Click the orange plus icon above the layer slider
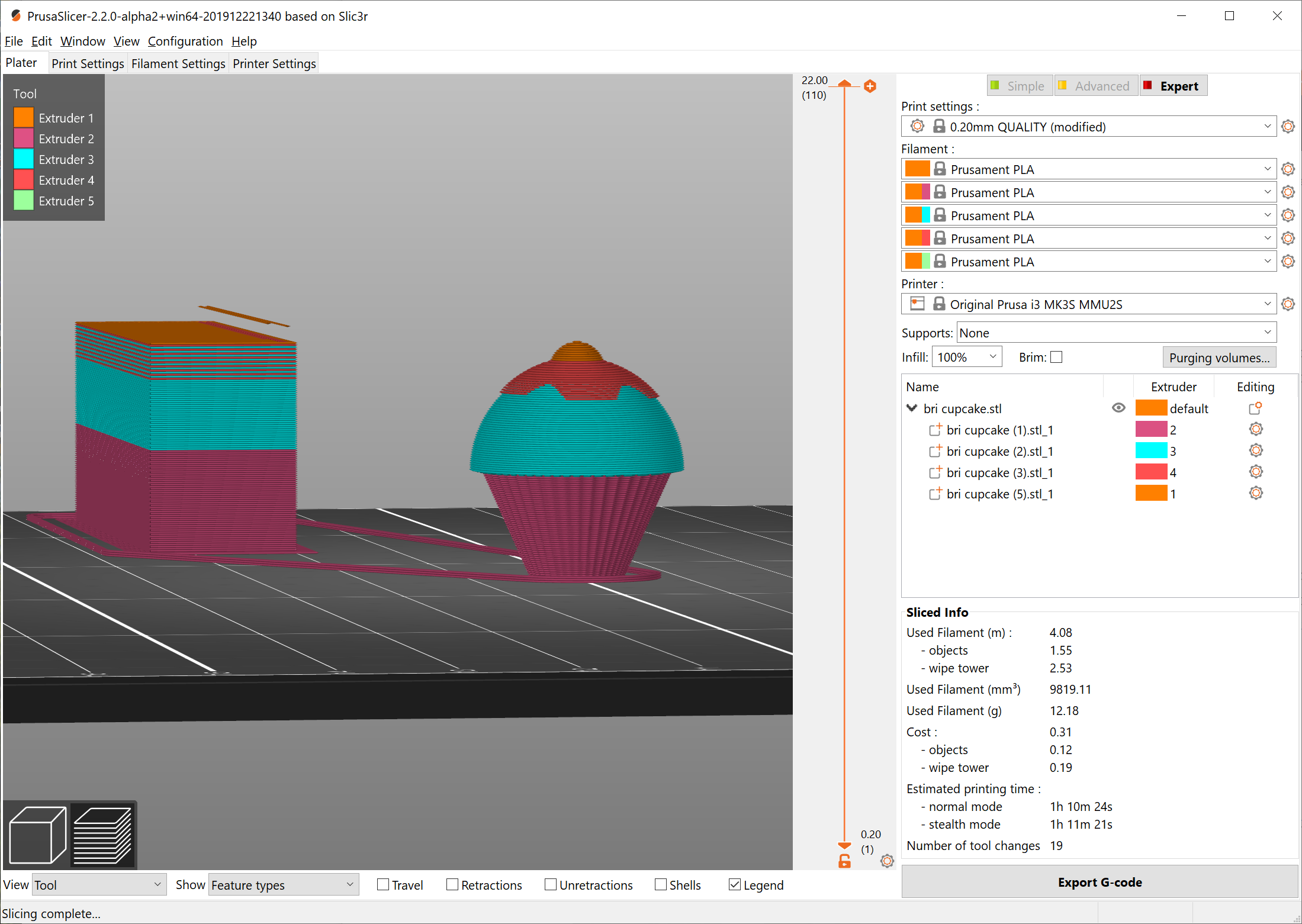 (x=870, y=86)
